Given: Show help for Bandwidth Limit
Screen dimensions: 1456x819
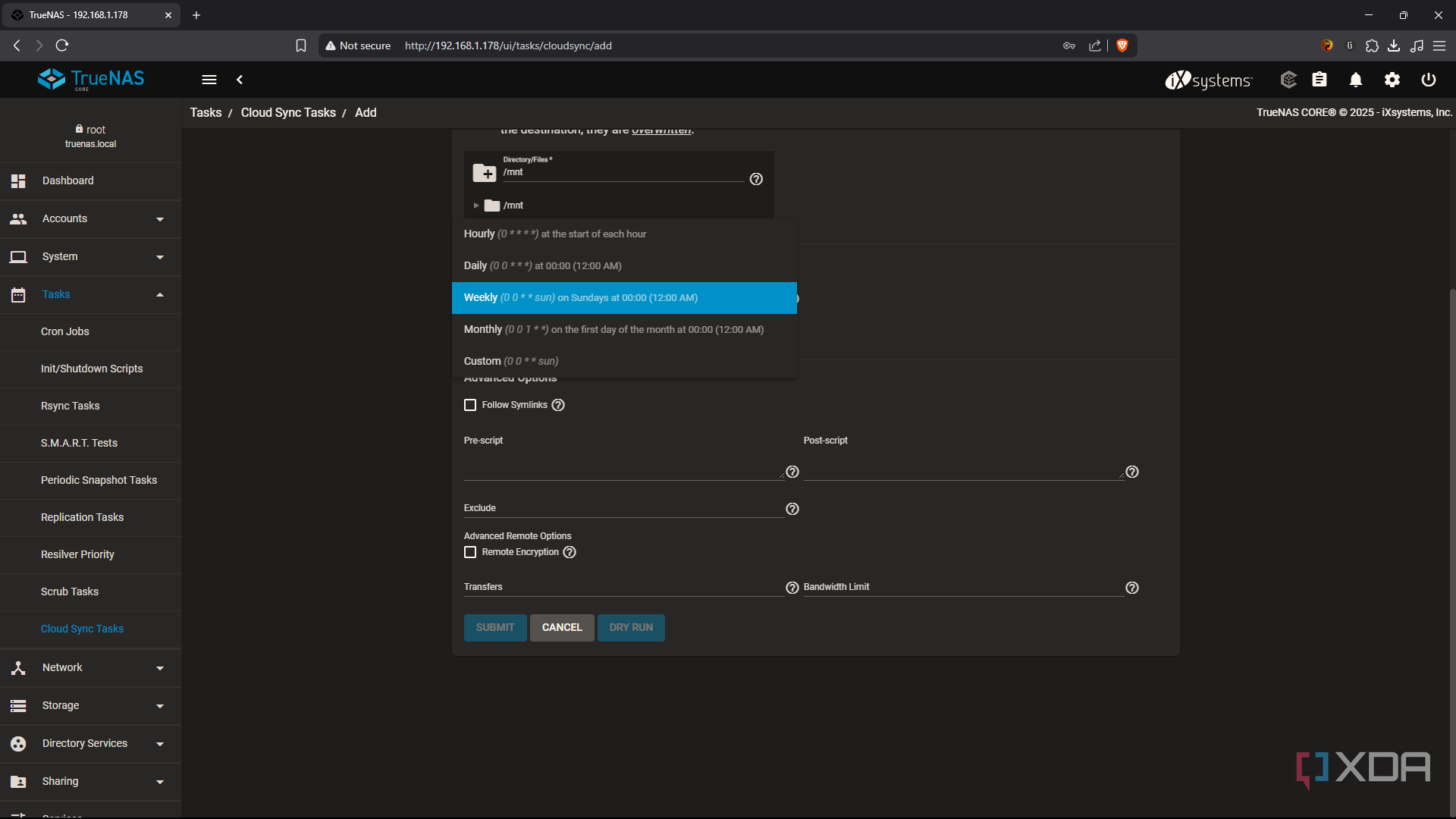Looking at the screenshot, I should click(x=1132, y=588).
